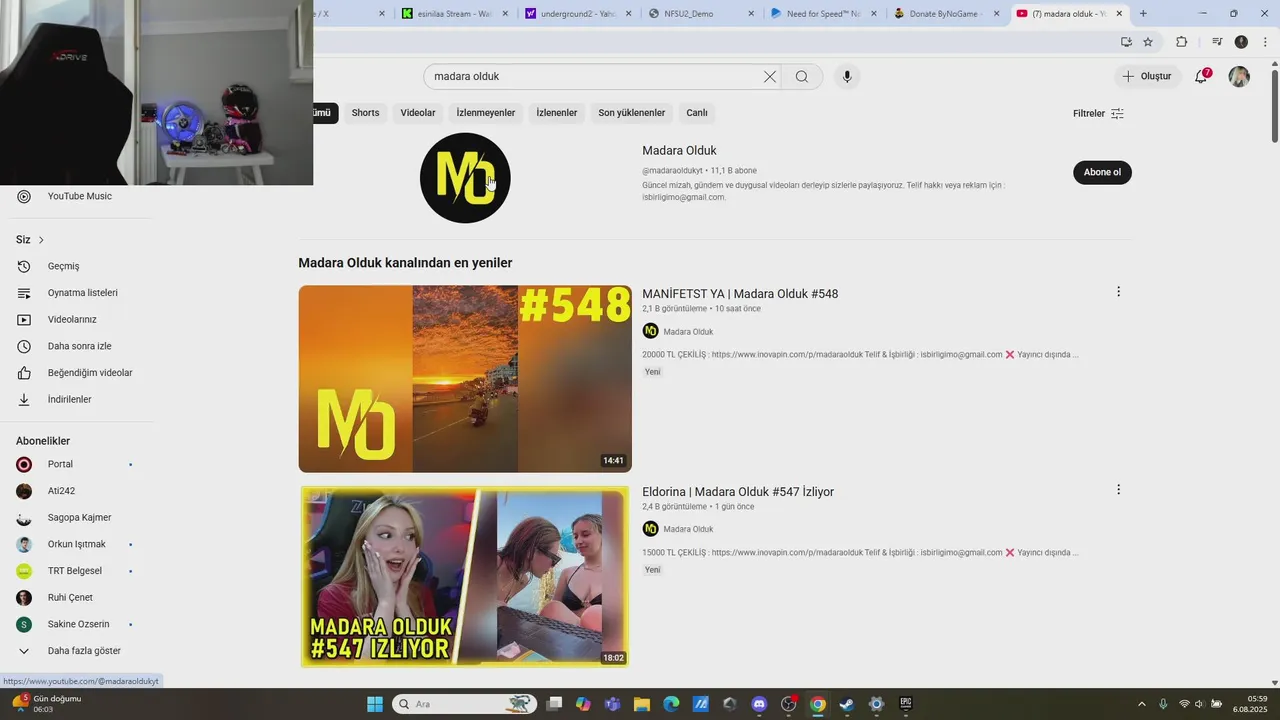Click the magnifier search button
This screenshot has height=720, width=1280.
tap(802, 77)
